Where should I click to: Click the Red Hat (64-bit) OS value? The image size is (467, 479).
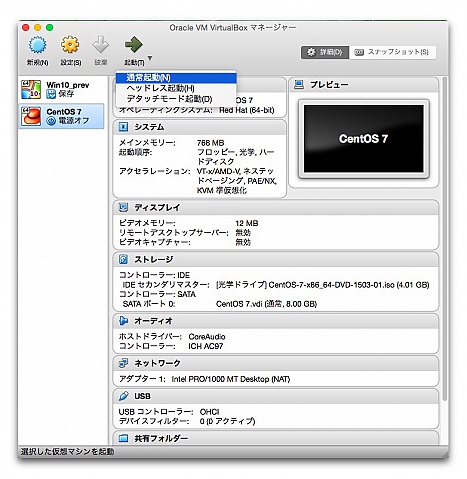[x=247, y=110]
